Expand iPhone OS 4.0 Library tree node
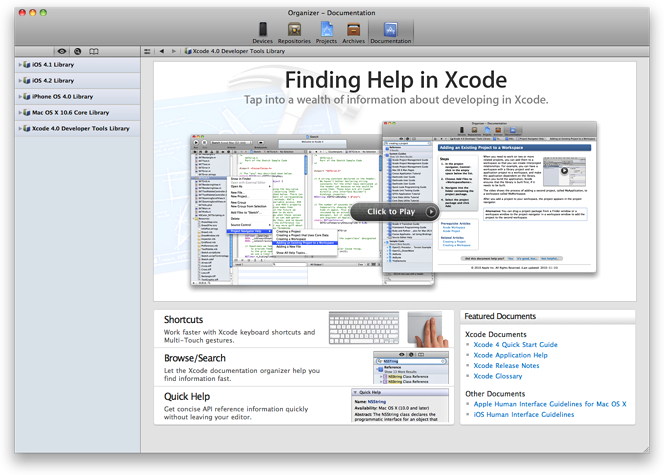664x475 pixels. [20, 97]
